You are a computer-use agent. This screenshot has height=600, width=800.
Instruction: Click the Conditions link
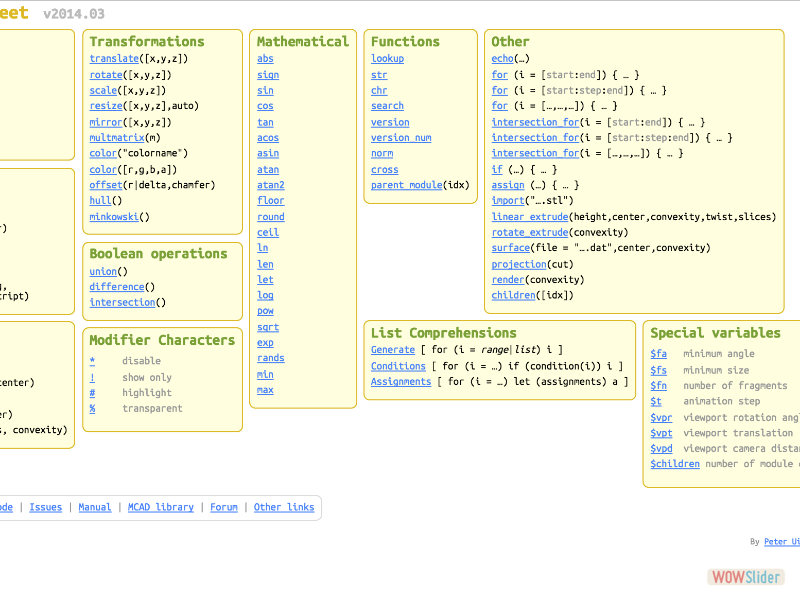pos(398,366)
